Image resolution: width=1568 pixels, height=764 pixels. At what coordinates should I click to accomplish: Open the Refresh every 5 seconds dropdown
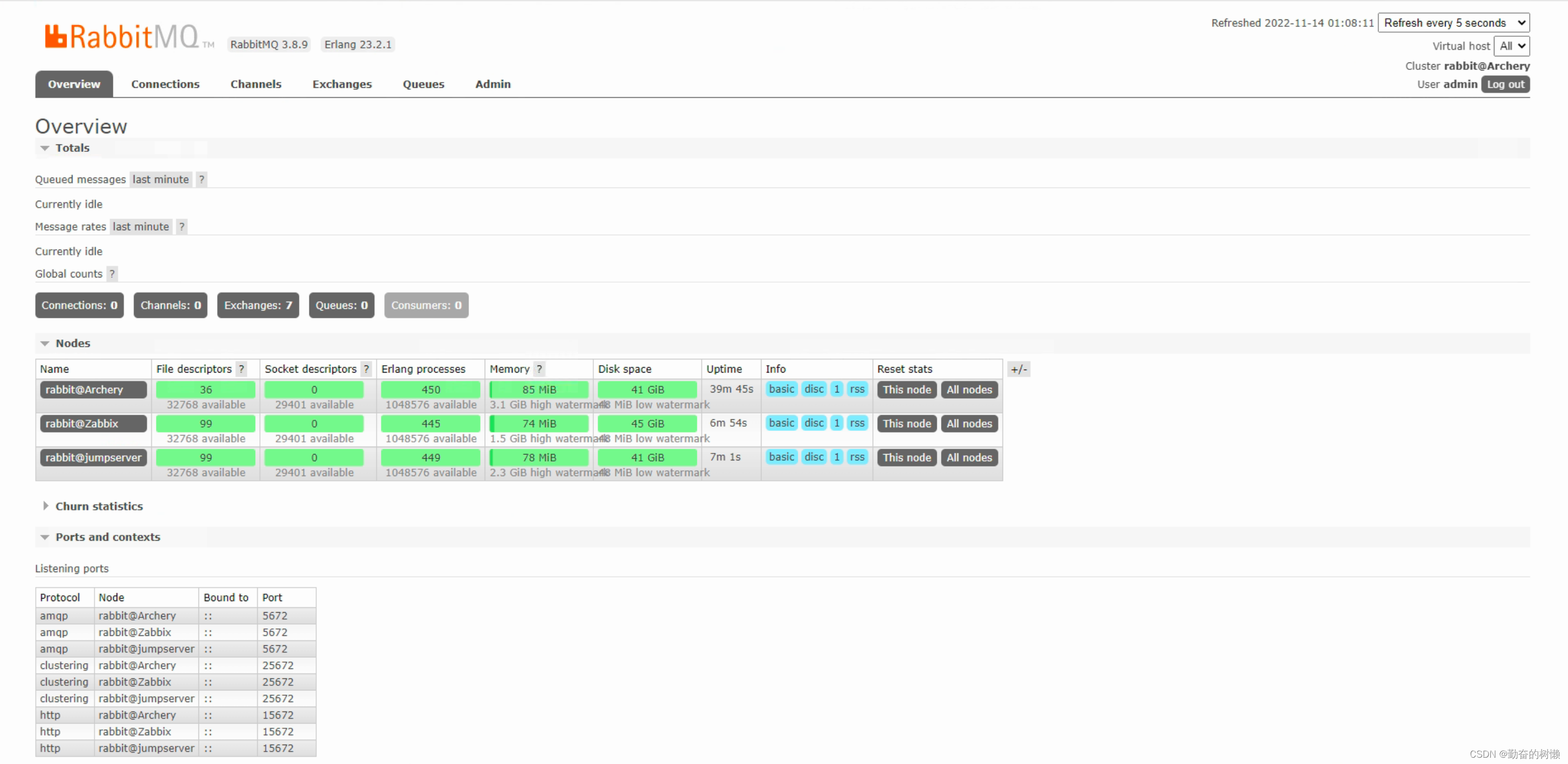coord(1453,23)
